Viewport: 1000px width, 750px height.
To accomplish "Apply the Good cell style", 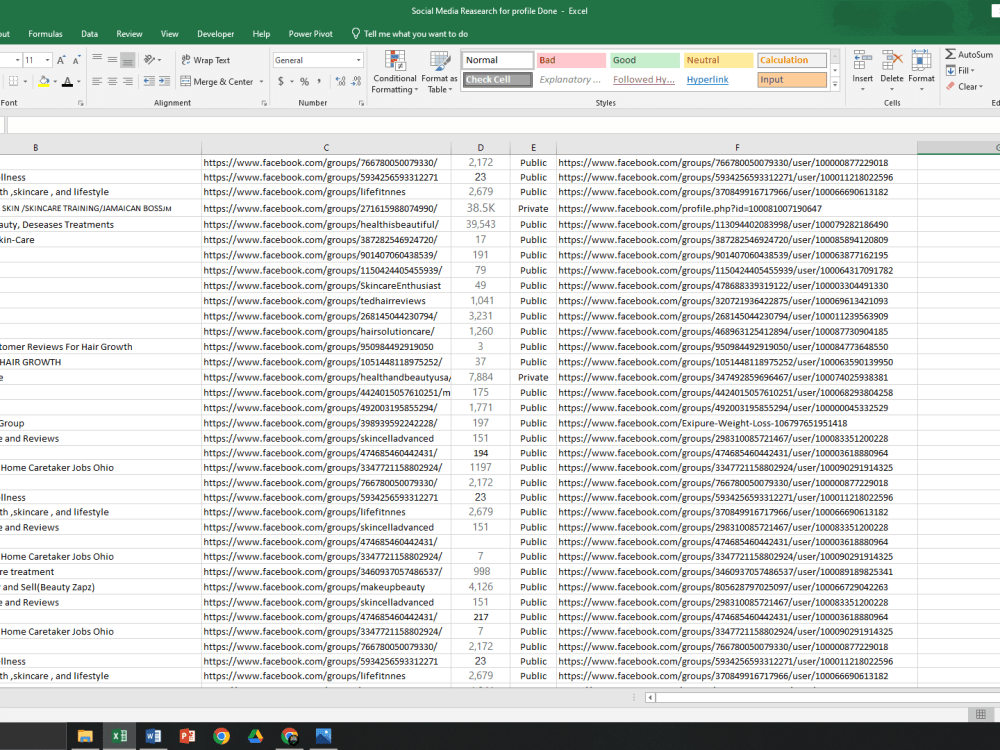I will point(645,60).
